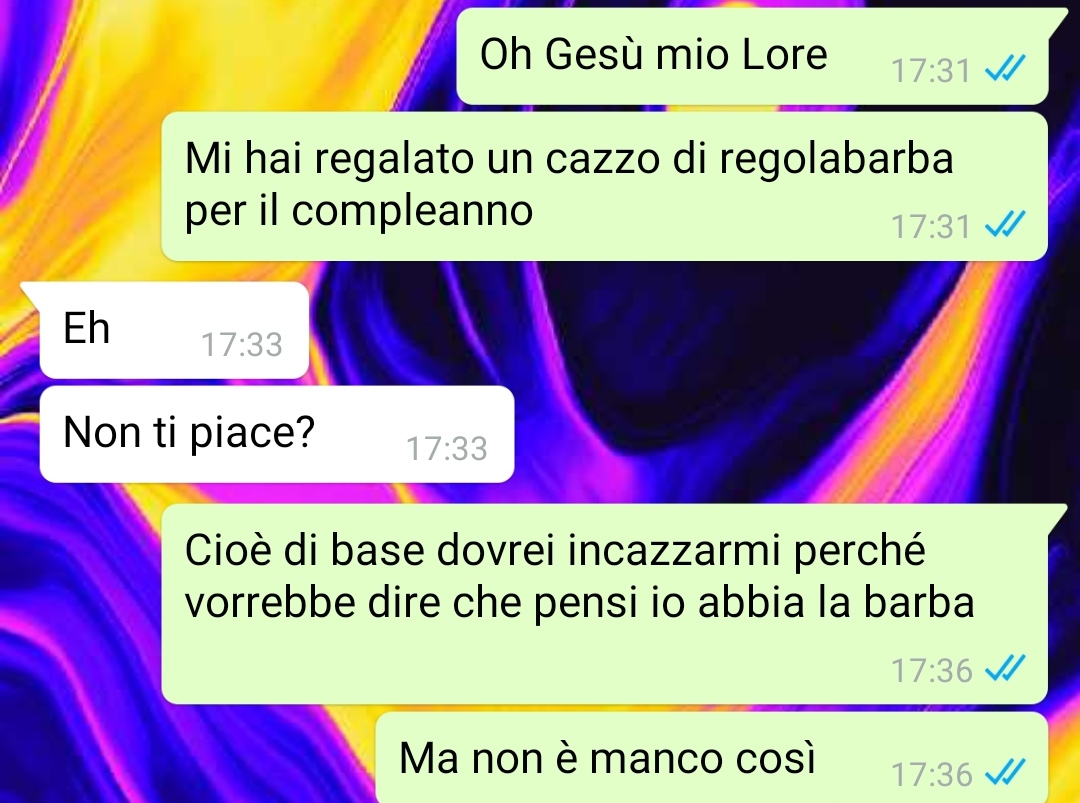Select the received 'Eh' message bubble
The image size is (1080, 803).
pos(174,330)
